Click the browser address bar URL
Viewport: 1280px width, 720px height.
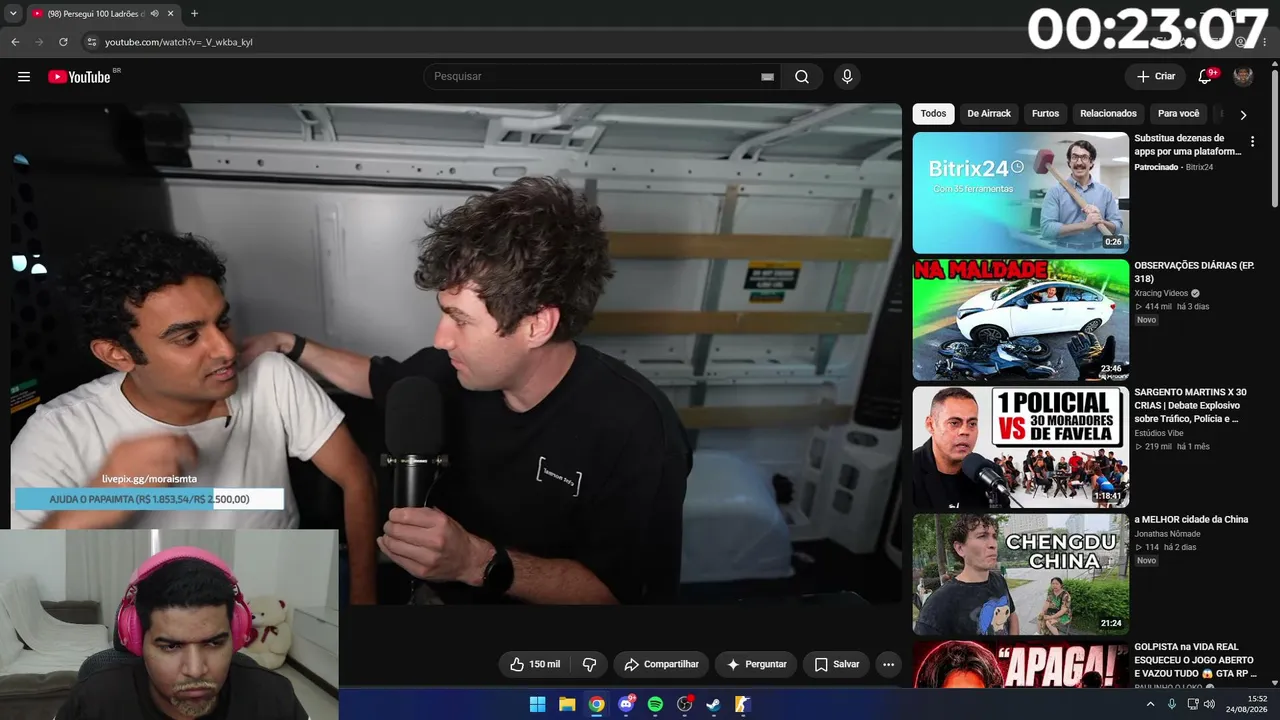179,42
